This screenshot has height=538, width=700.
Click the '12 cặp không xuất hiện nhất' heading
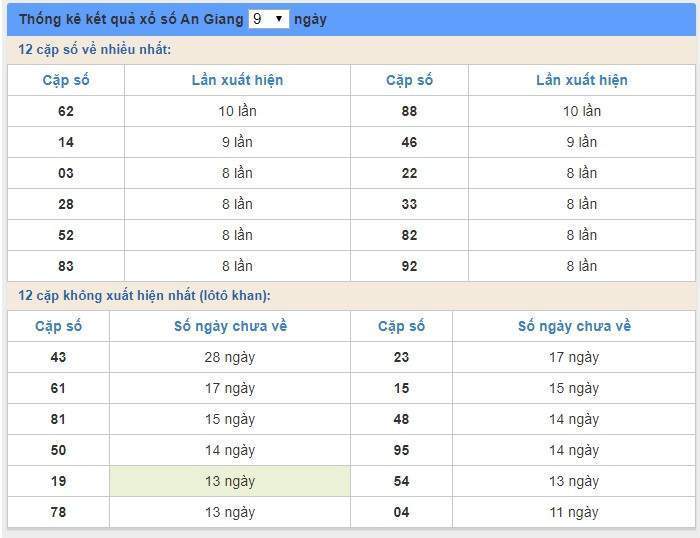pyautogui.click(x=144, y=296)
